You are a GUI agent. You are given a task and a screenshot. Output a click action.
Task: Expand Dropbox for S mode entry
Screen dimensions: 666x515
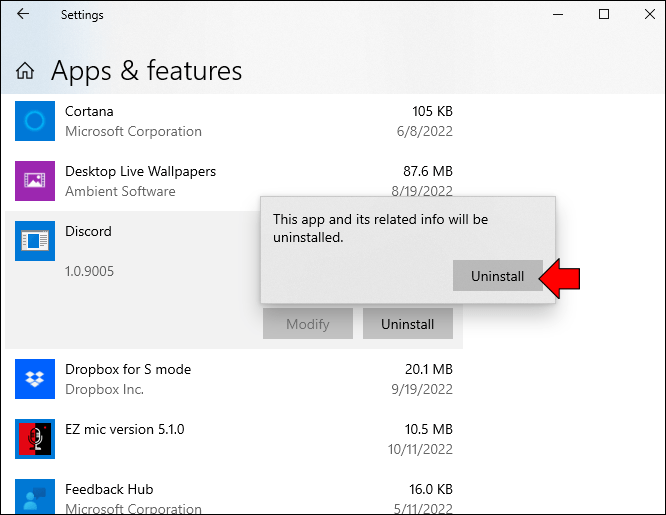pyautogui.click(x=234, y=379)
